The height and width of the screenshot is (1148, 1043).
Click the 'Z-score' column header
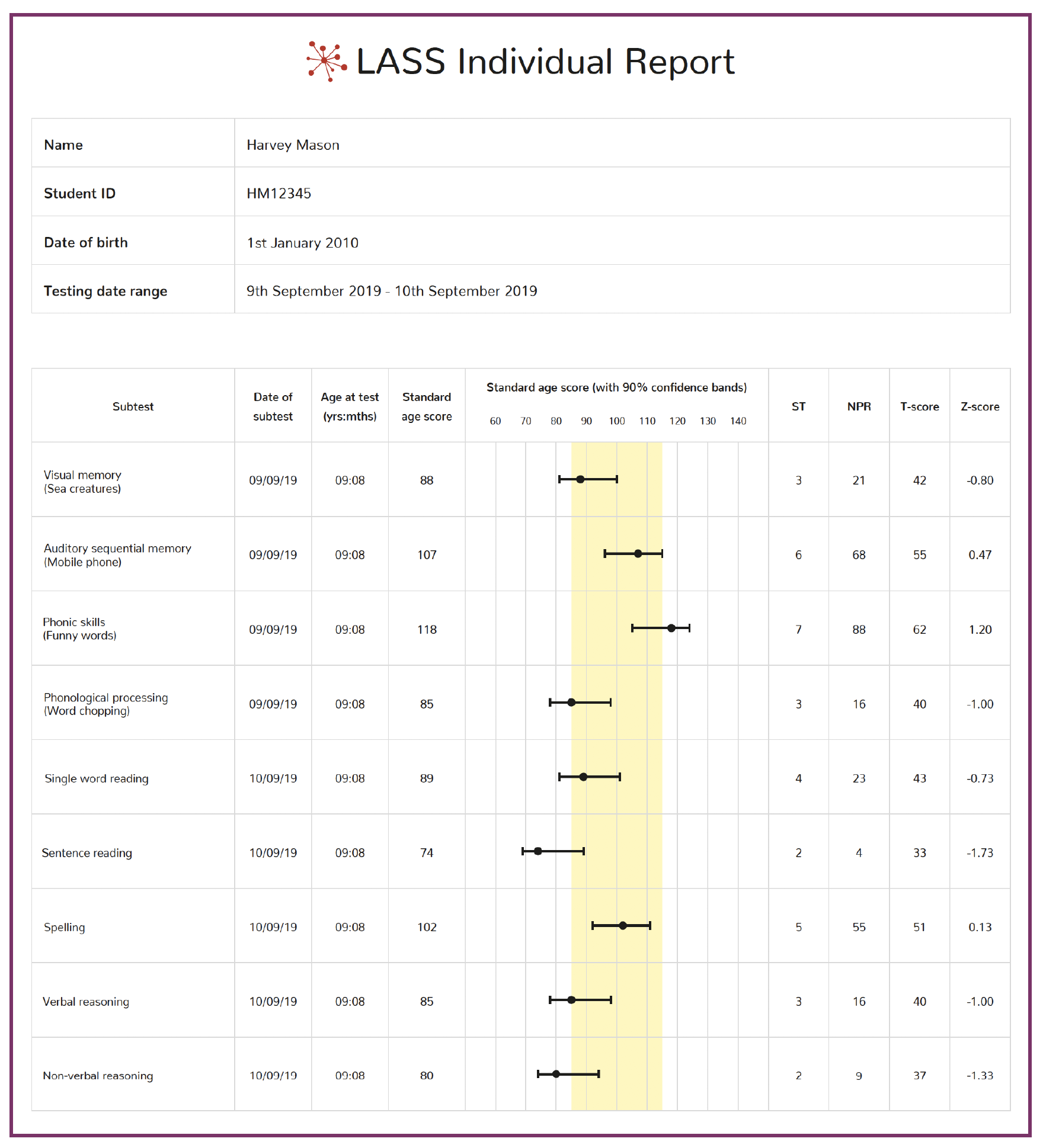[x=980, y=406]
